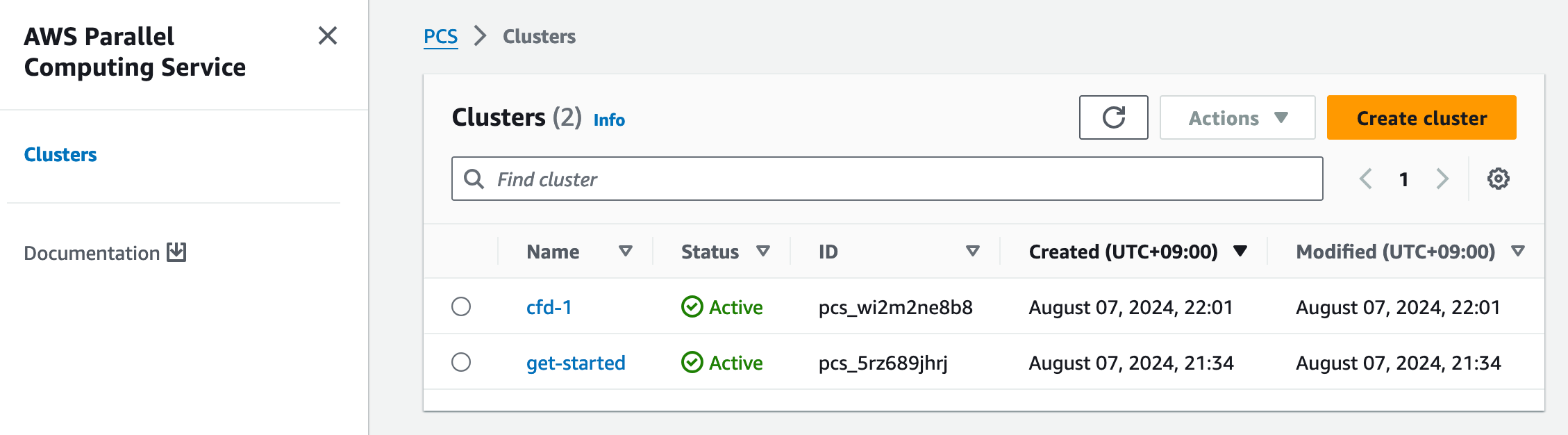Viewport: 1568px width, 435px height.
Task: Click the Create cluster button
Action: [x=1421, y=118]
